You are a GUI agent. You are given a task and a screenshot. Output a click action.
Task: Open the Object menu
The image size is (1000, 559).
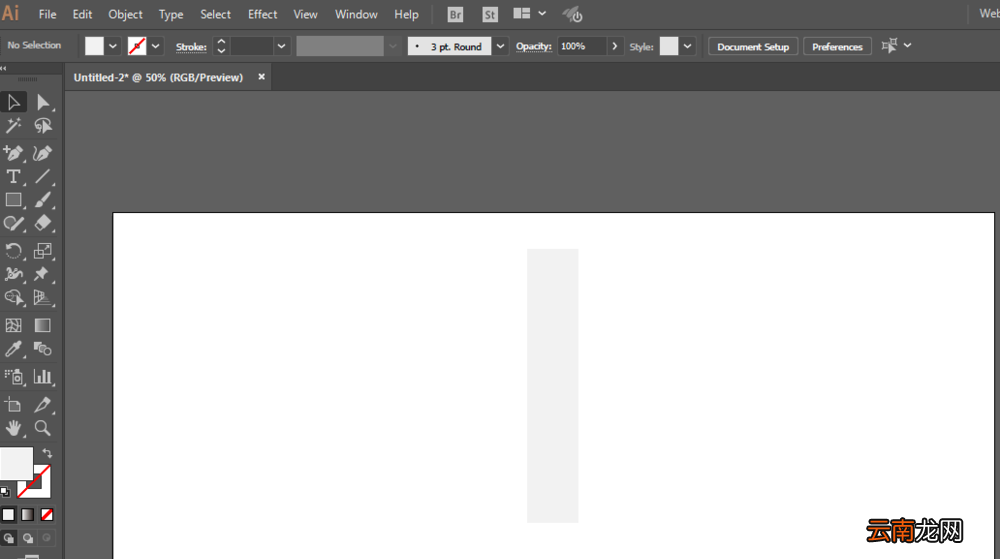coord(126,14)
